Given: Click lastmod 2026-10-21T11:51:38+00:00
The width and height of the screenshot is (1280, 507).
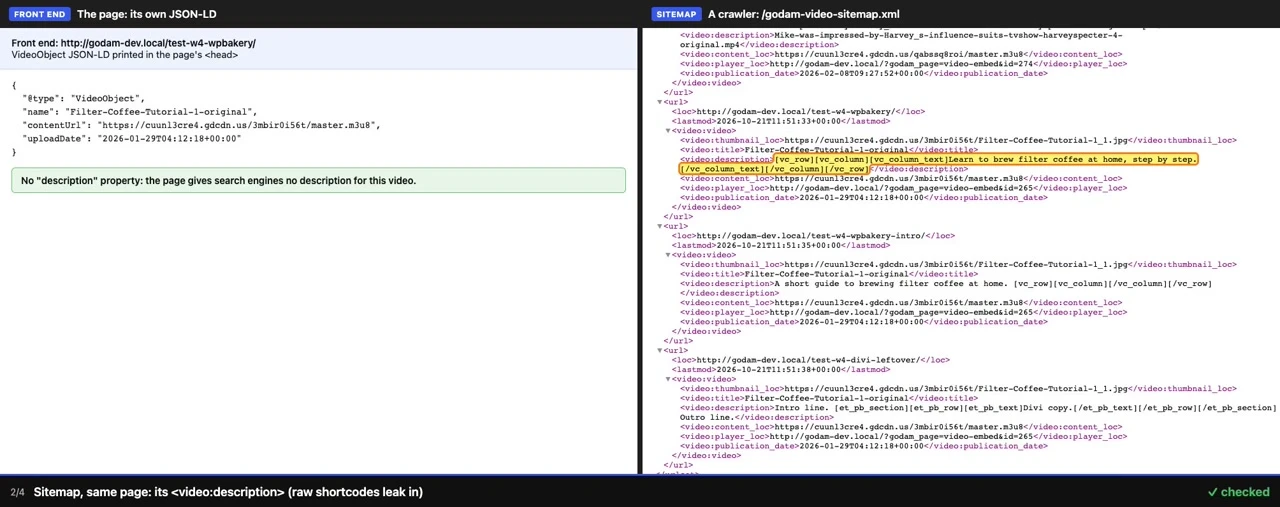Looking at the screenshot, I should coord(780,369).
